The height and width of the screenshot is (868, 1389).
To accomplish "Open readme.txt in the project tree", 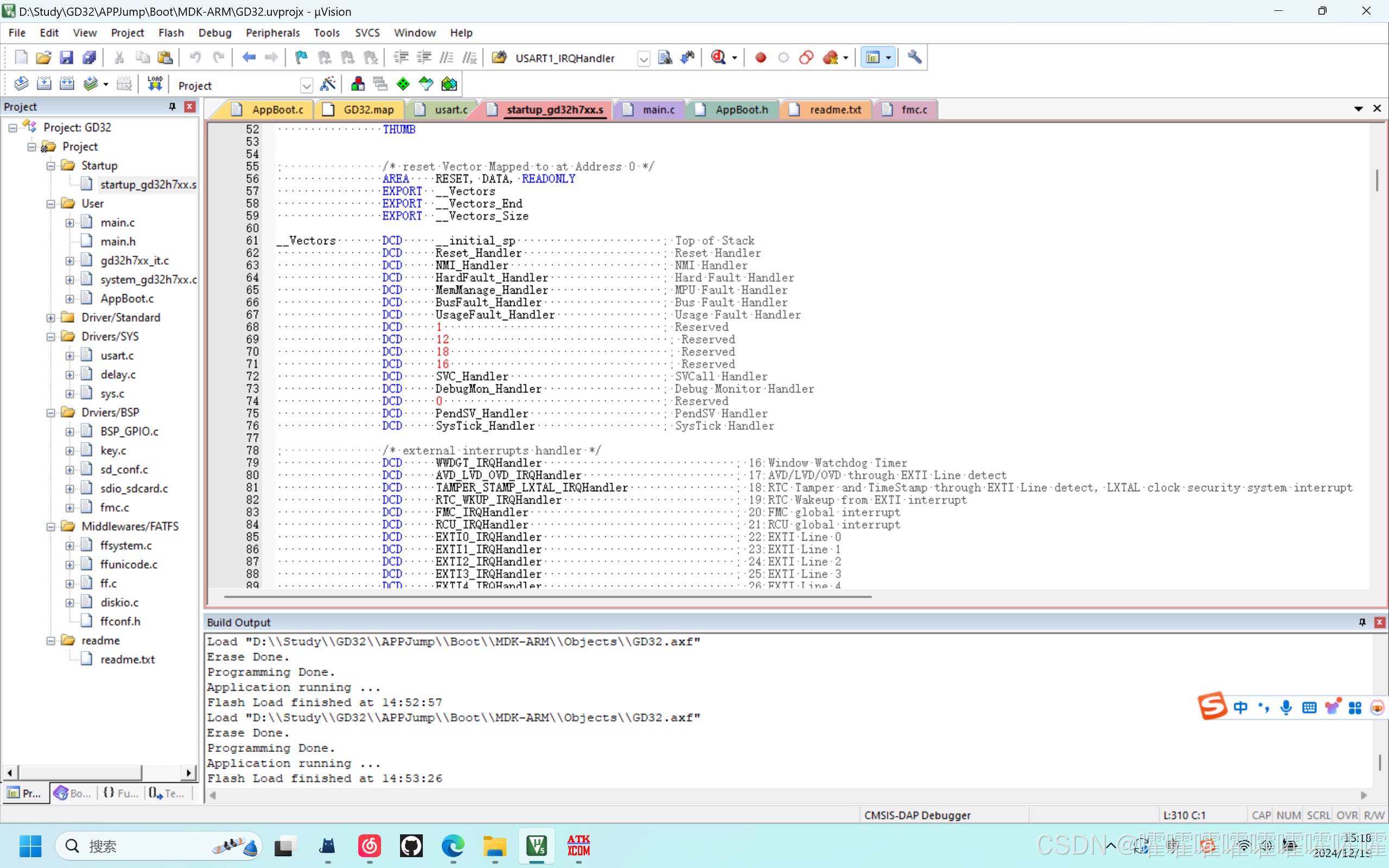I will (128, 659).
